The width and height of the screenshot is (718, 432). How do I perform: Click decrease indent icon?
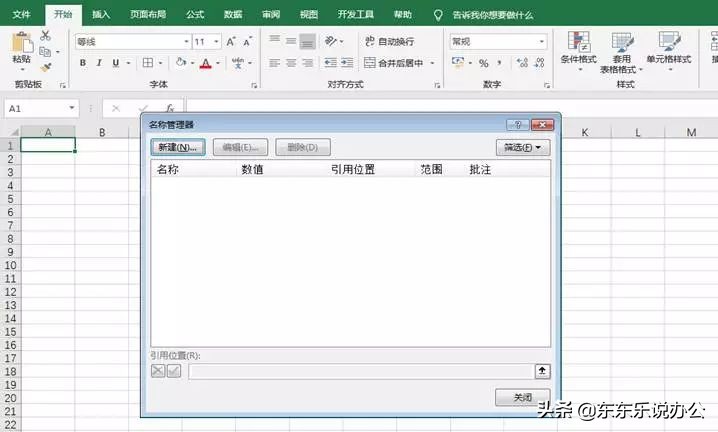[x=330, y=63]
